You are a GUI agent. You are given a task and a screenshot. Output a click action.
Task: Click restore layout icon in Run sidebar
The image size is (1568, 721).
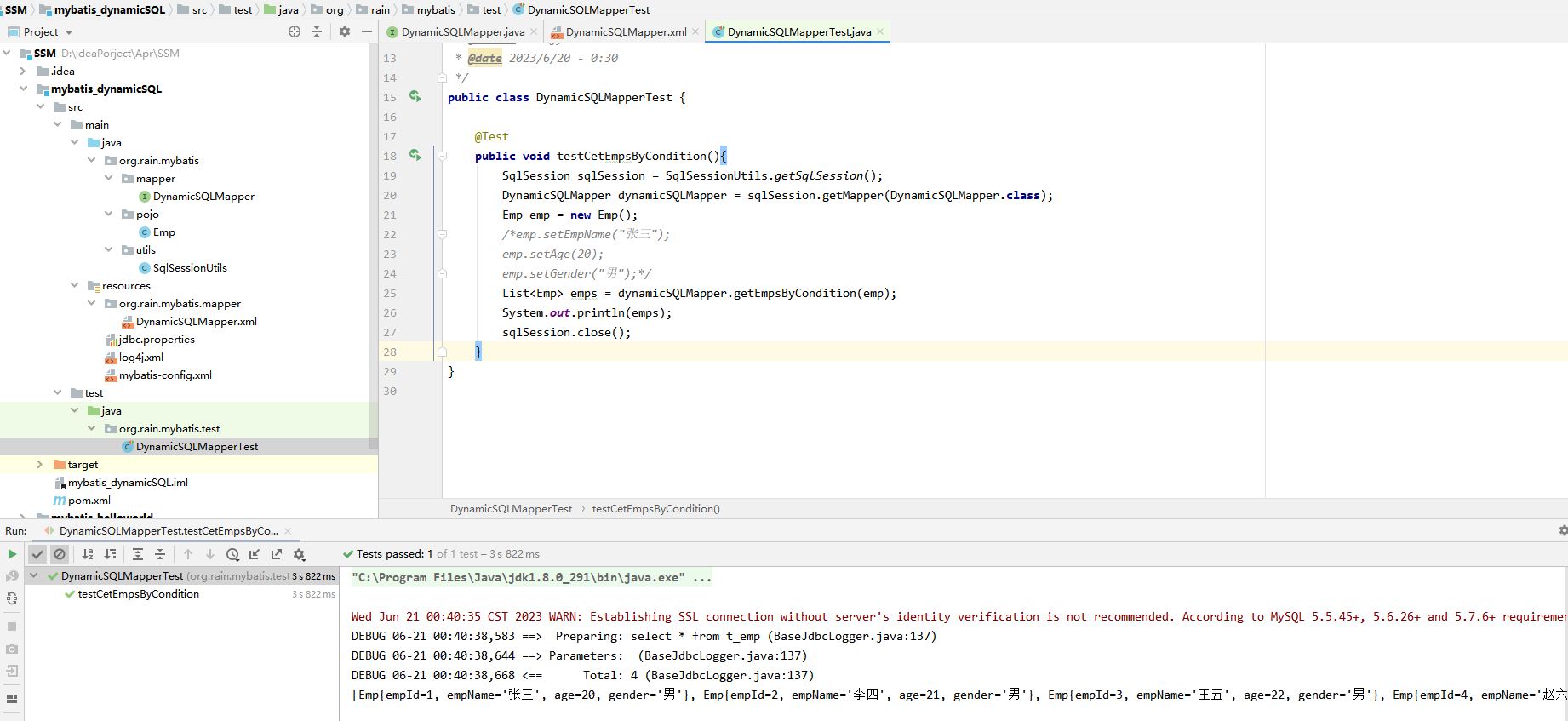coord(12,699)
